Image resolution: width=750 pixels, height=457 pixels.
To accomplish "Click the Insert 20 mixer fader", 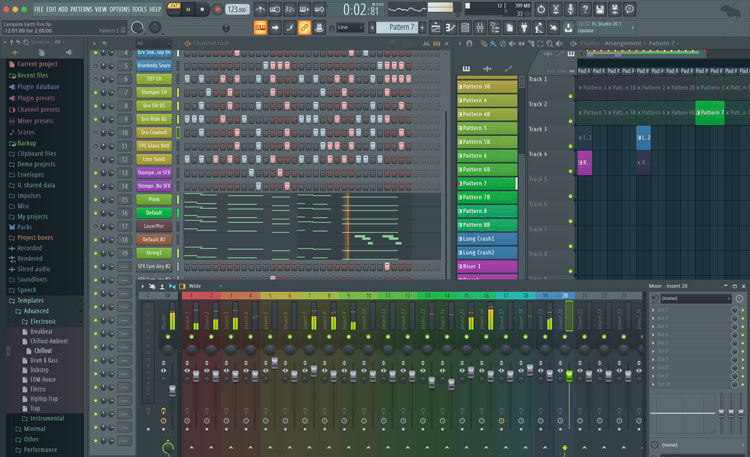I will (569, 376).
